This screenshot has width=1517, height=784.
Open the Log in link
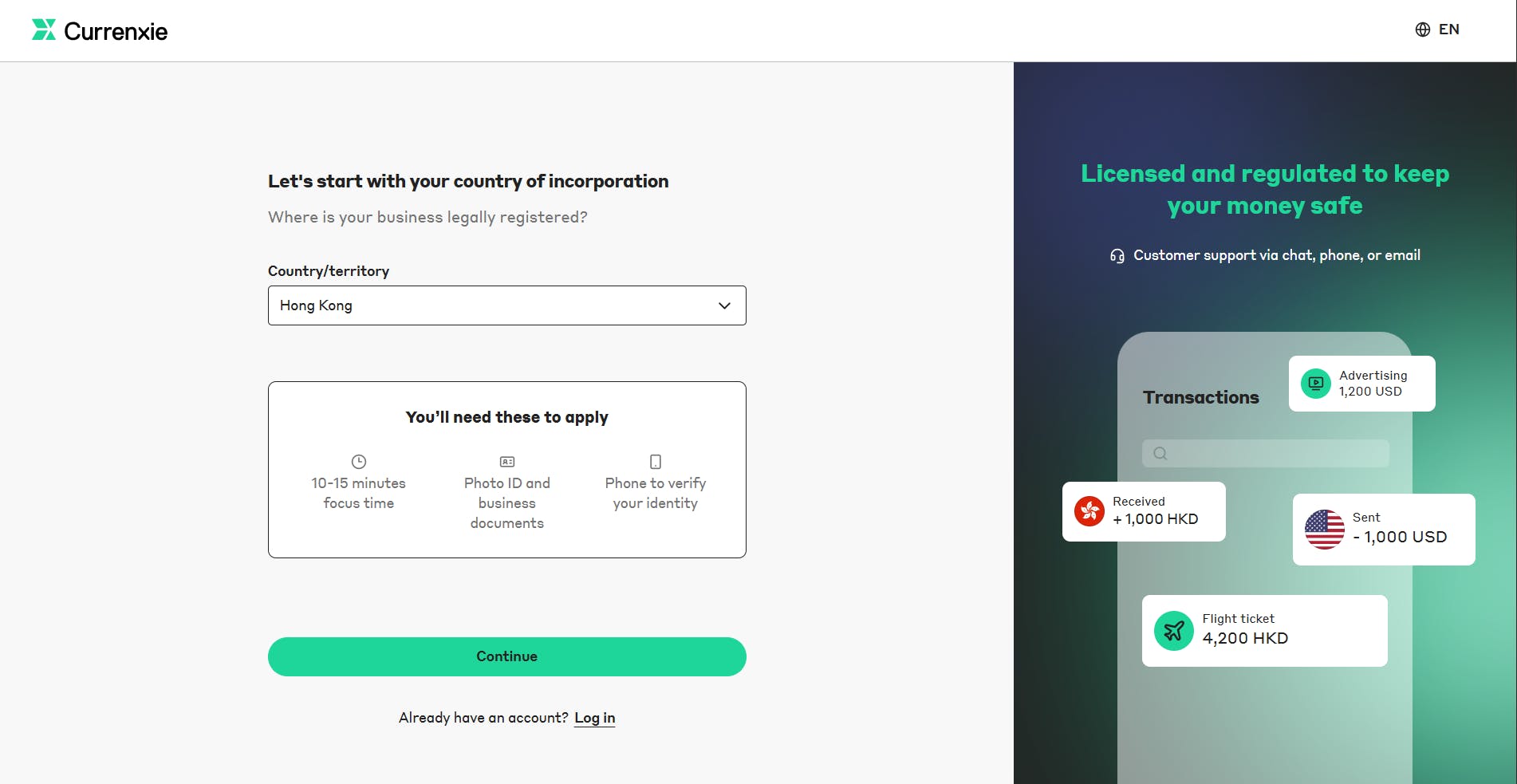coord(594,718)
